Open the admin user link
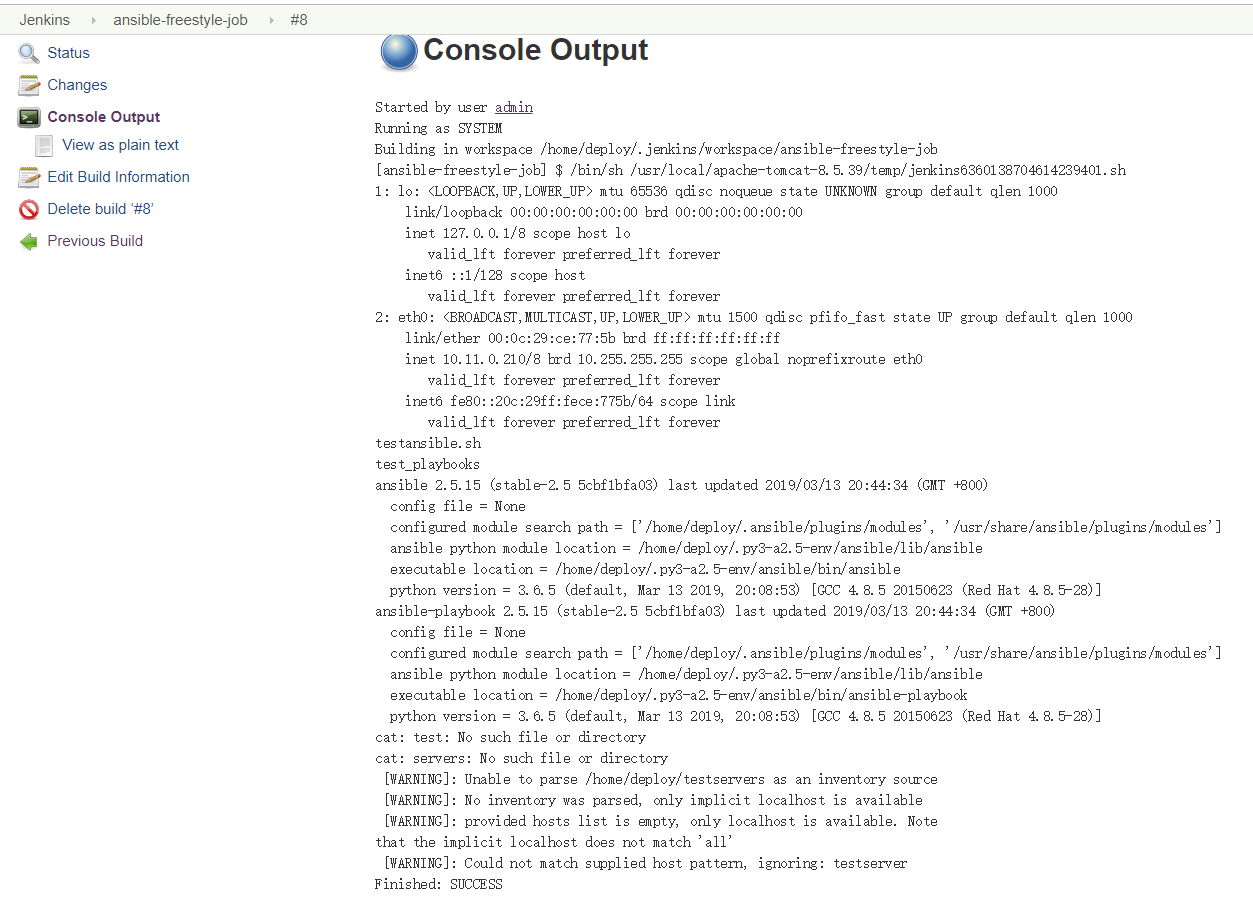Screen dimensions: 1253x904 [513, 107]
